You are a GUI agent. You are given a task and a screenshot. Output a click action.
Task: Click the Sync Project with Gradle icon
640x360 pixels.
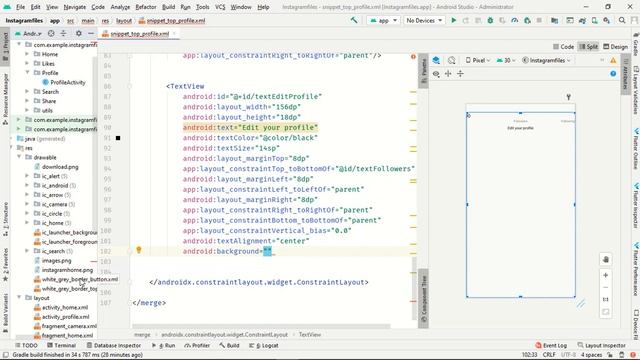582,20
